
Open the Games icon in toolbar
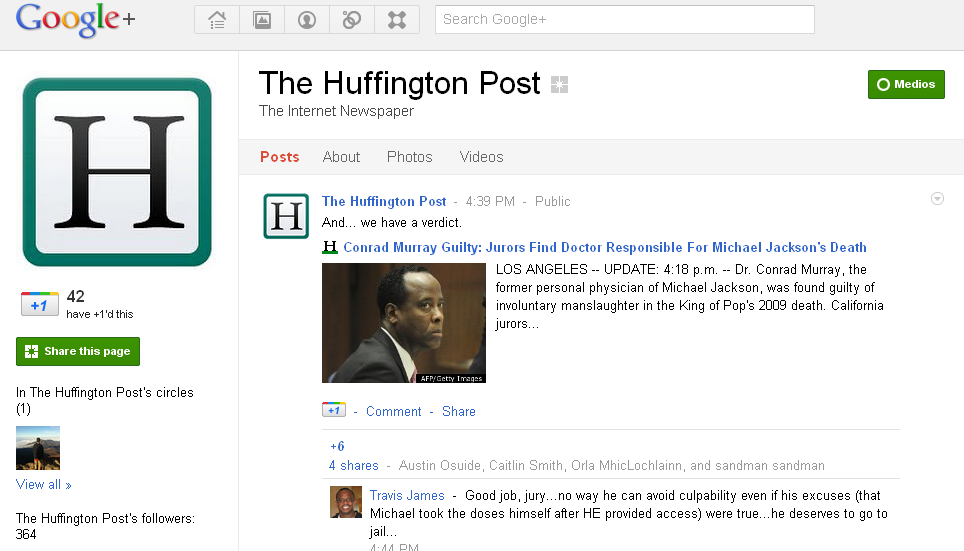(x=397, y=20)
